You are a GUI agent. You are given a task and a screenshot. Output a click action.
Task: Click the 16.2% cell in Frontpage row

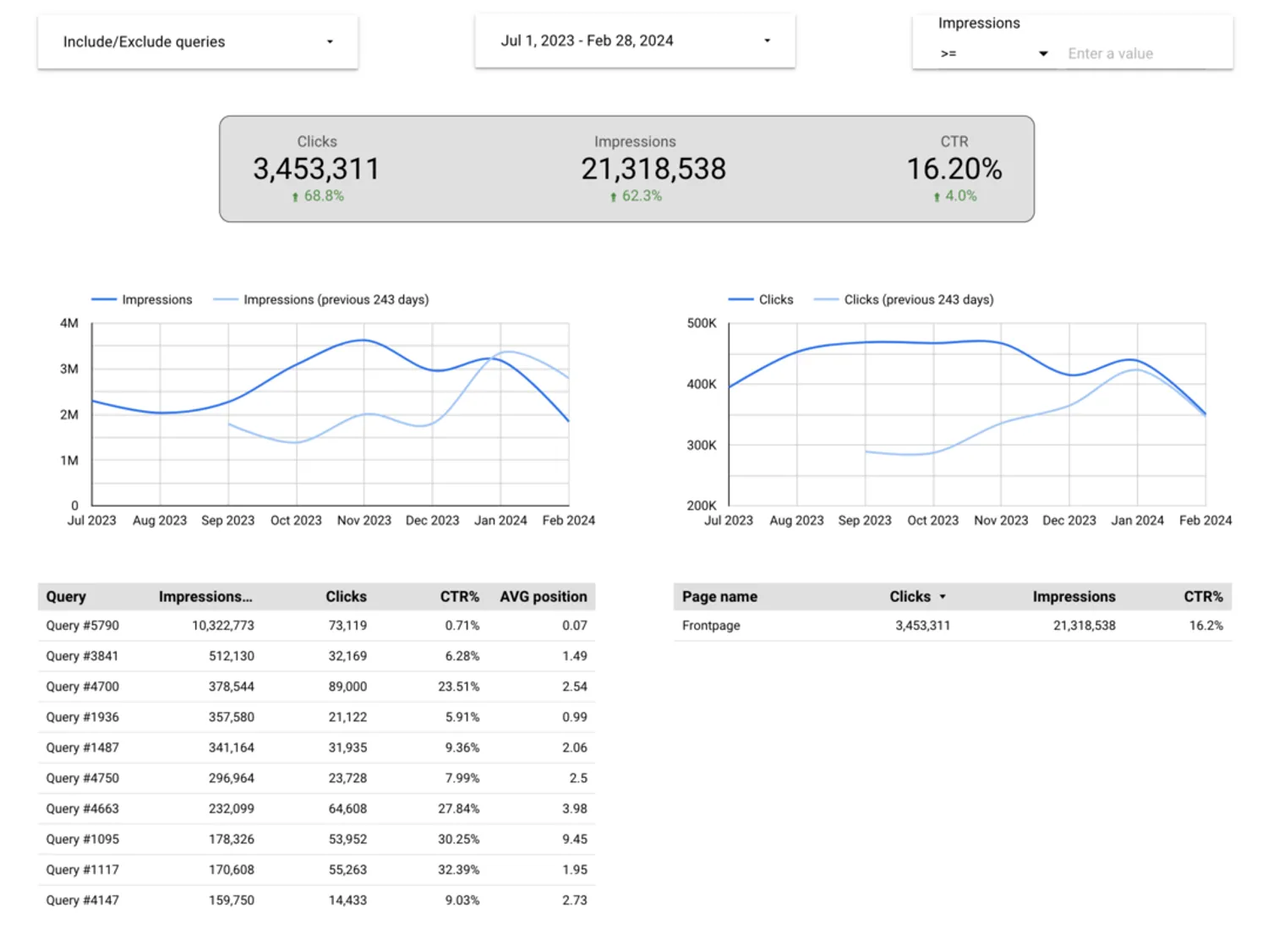pyautogui.click(x=1206, y=626)
